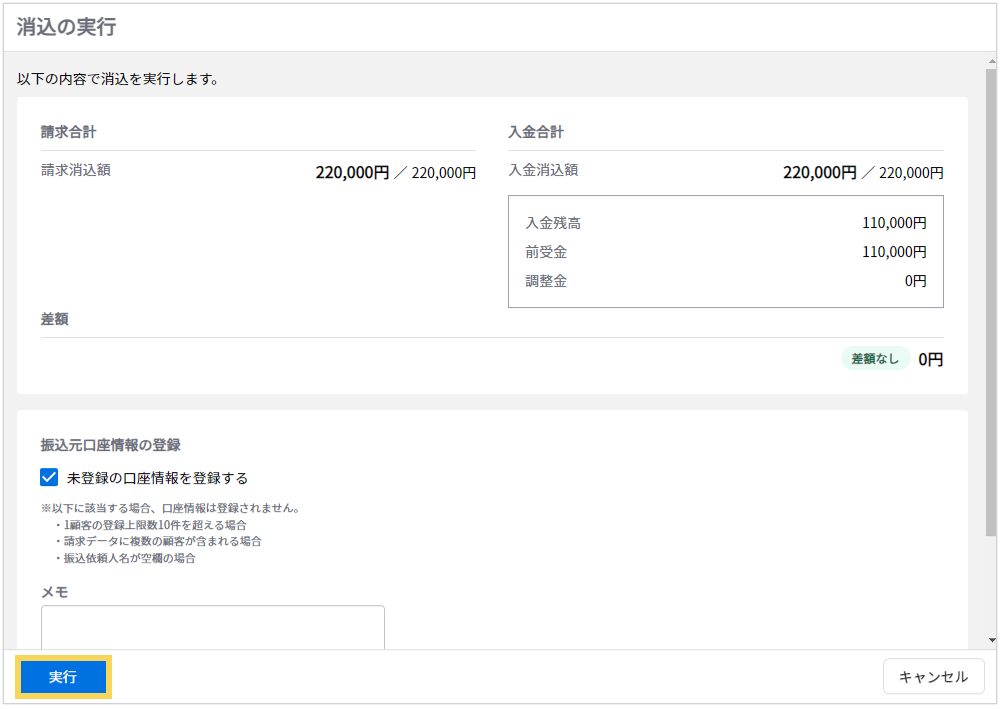Click the 前受金 row label
This screenshot has width=1001, height=709.
pyautogui.click(x=546, y=252)
